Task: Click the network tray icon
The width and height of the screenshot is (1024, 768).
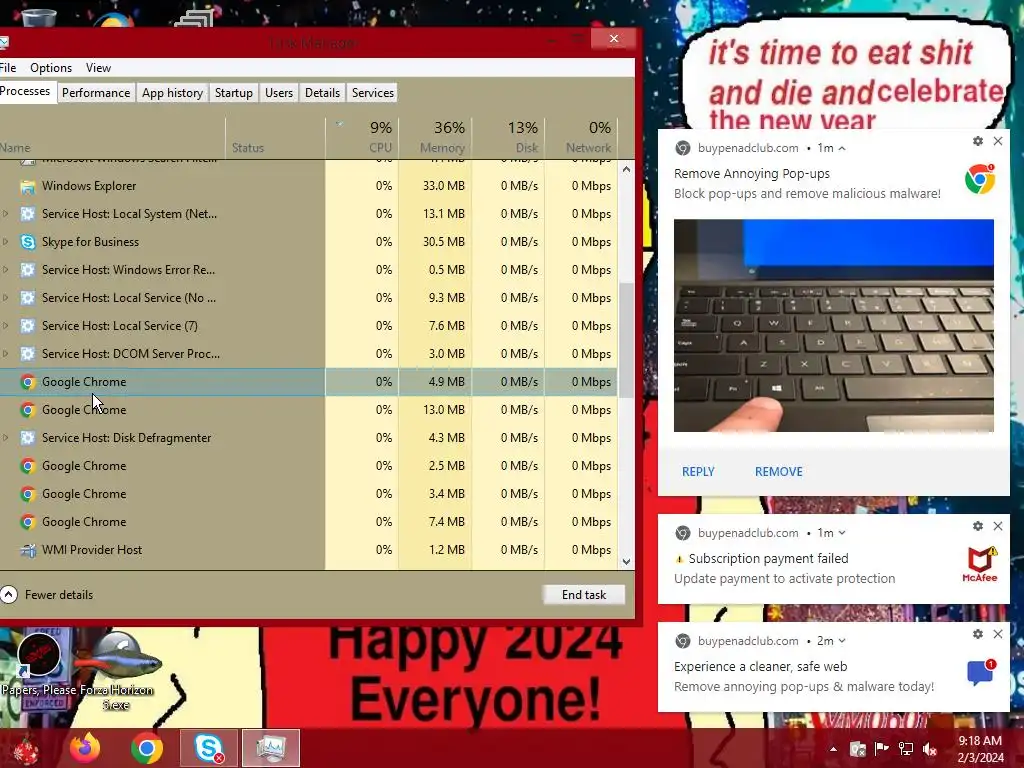Action: pyautogui.click(x=906, y=749)
